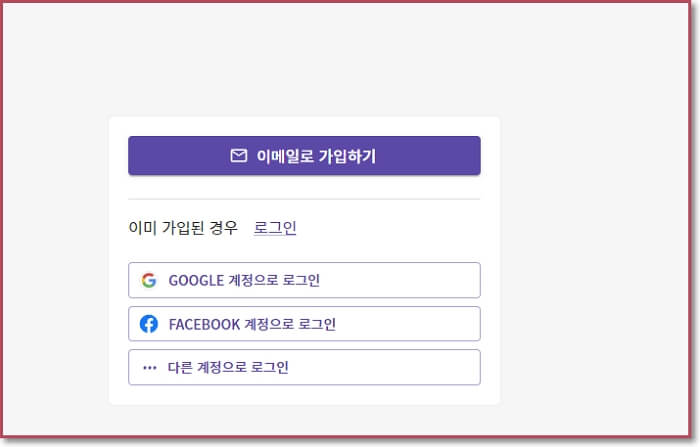Click the Facebook logo icon
The image size is (700, 447).
149,324
